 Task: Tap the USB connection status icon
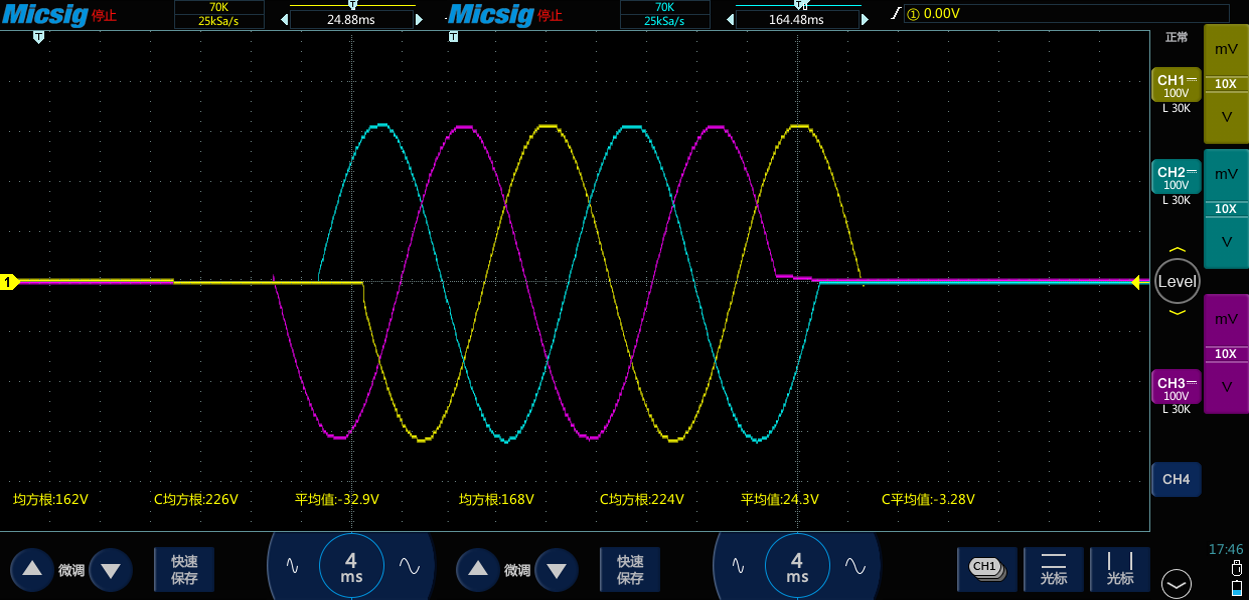coord(1237,567)
